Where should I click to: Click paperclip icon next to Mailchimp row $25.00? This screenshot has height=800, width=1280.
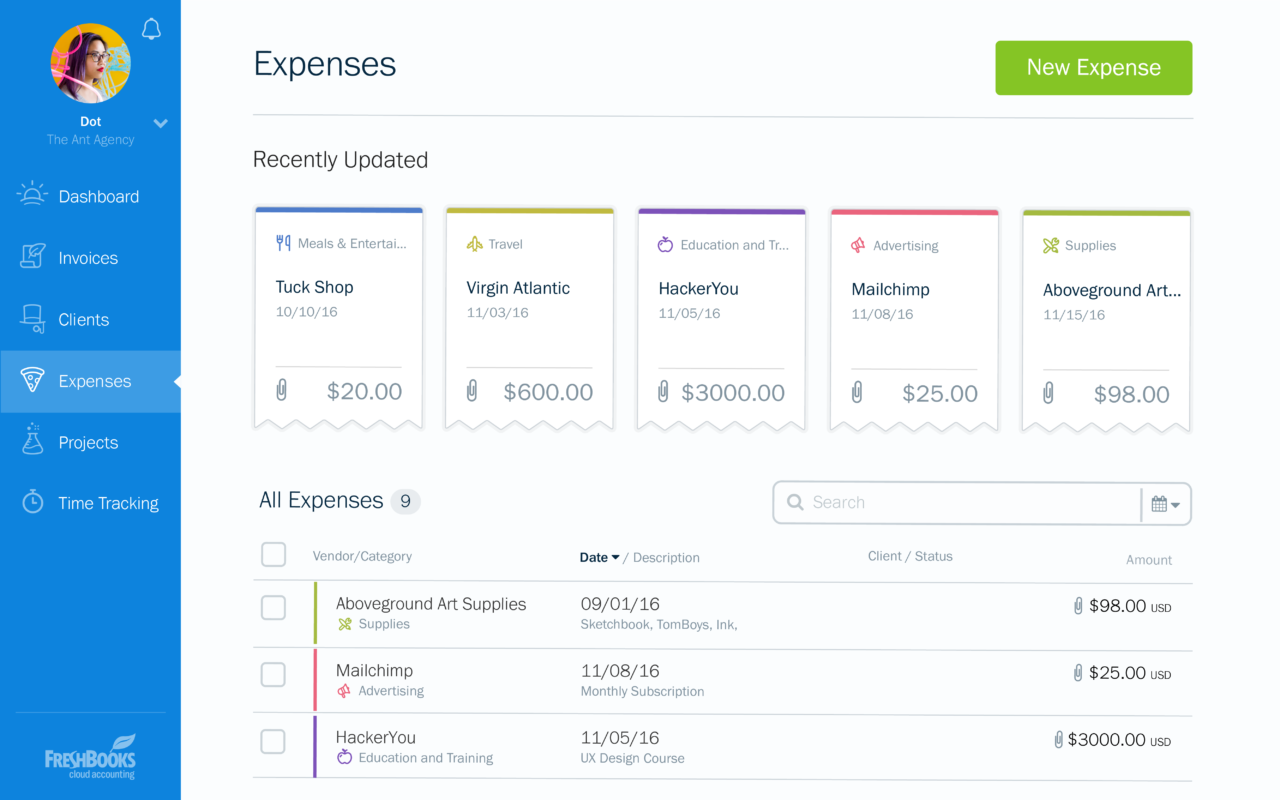[1078, 673]
